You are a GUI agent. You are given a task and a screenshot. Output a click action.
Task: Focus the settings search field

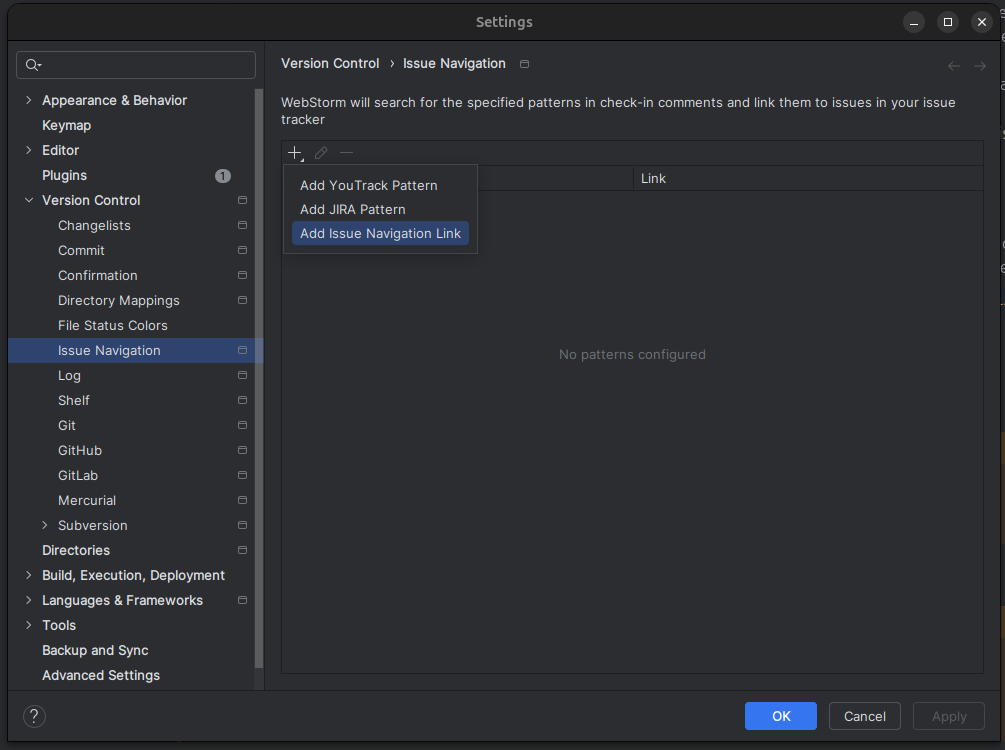(145, 65)
